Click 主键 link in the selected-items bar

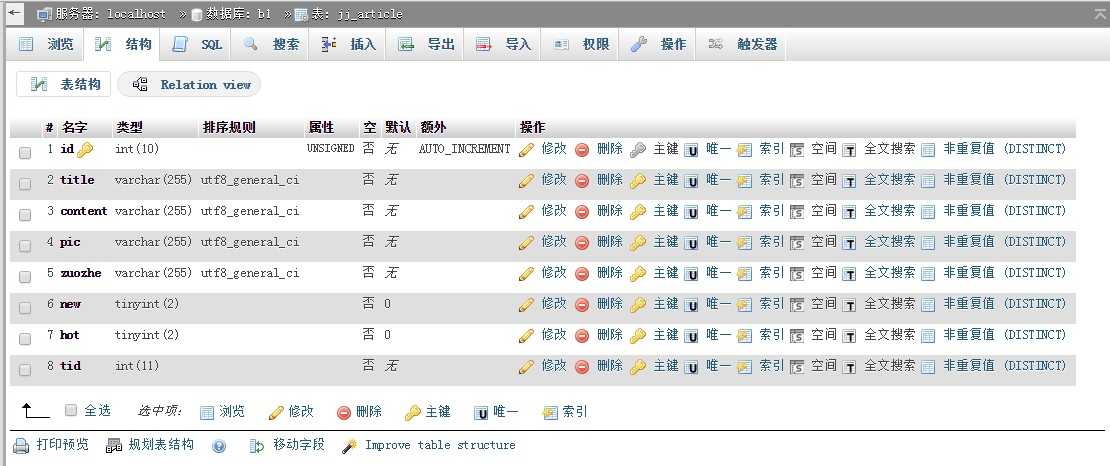(437, 411)
